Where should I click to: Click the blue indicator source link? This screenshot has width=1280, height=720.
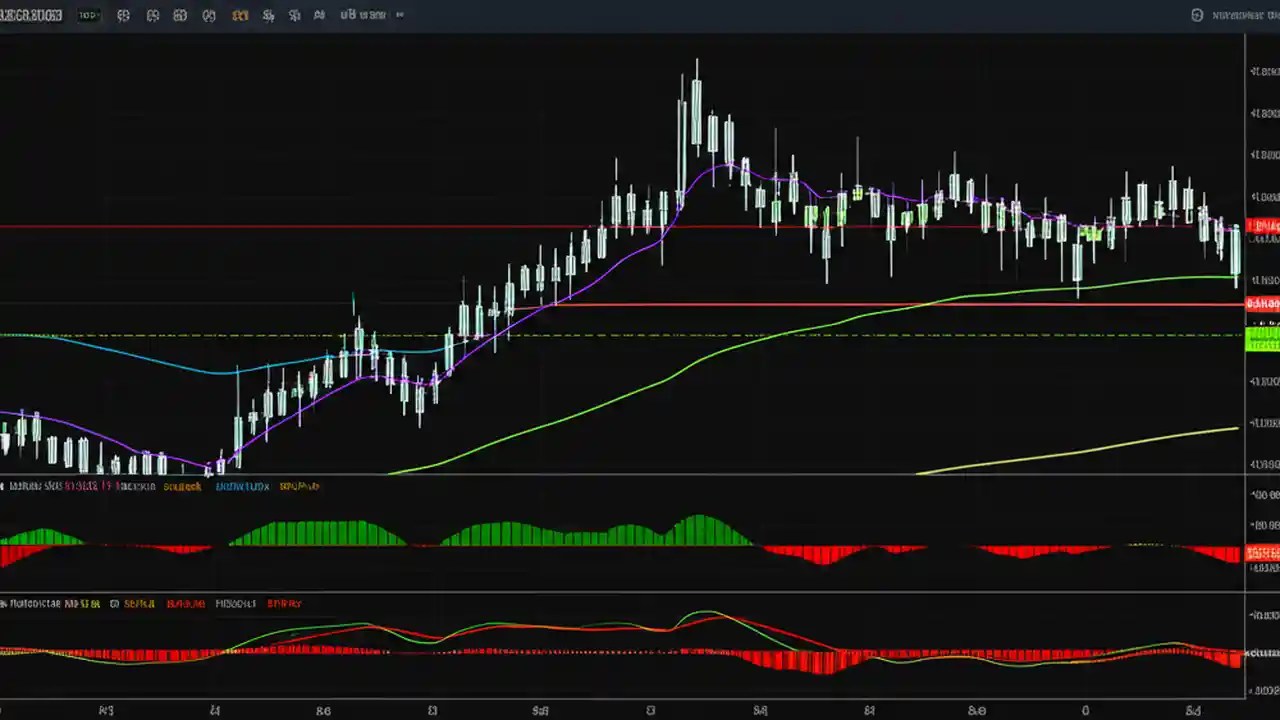tap(242, 486)
